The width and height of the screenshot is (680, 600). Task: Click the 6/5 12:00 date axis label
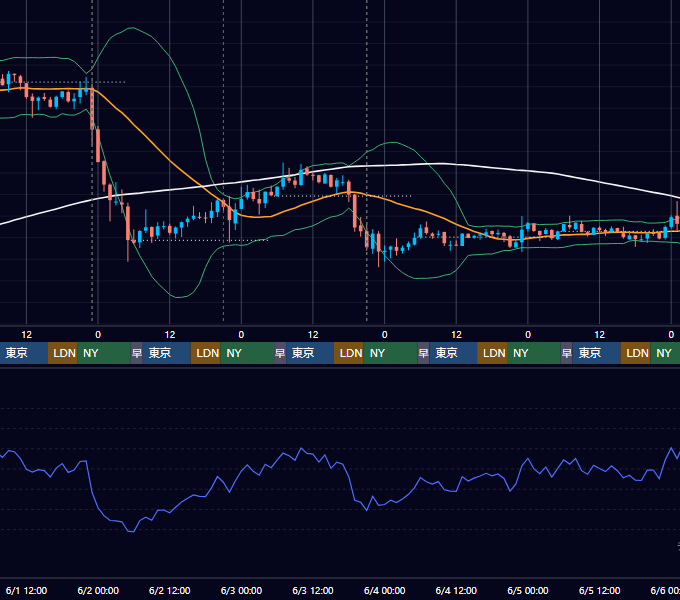599,590
